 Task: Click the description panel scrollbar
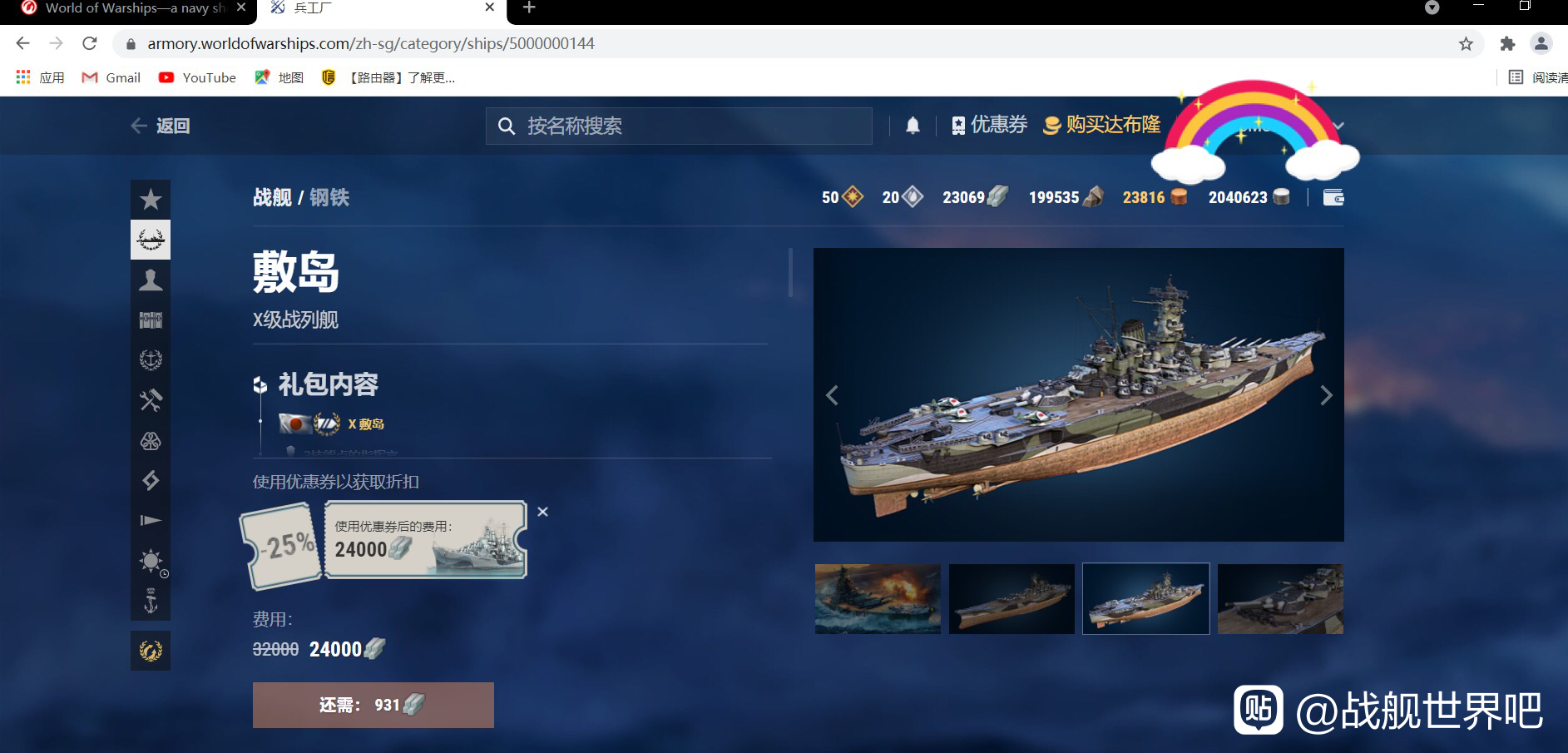(x=790, y=273)
